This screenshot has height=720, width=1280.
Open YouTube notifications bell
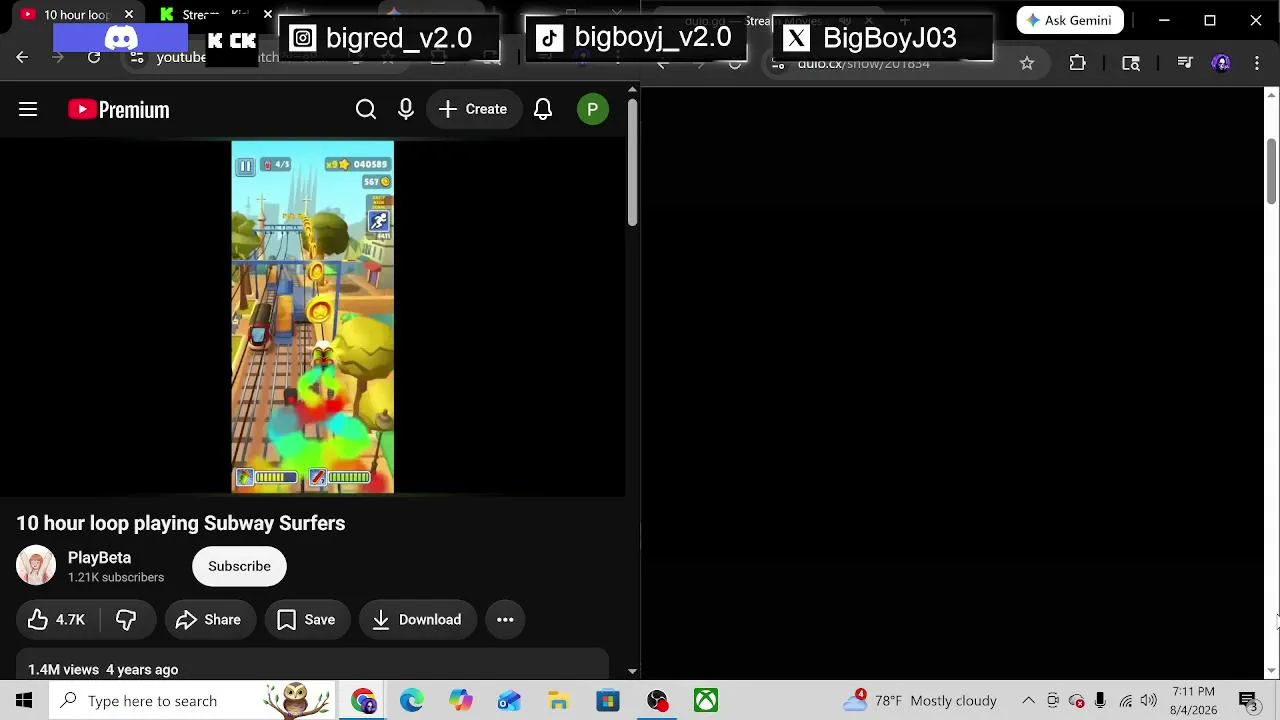(x=543, y=109)
